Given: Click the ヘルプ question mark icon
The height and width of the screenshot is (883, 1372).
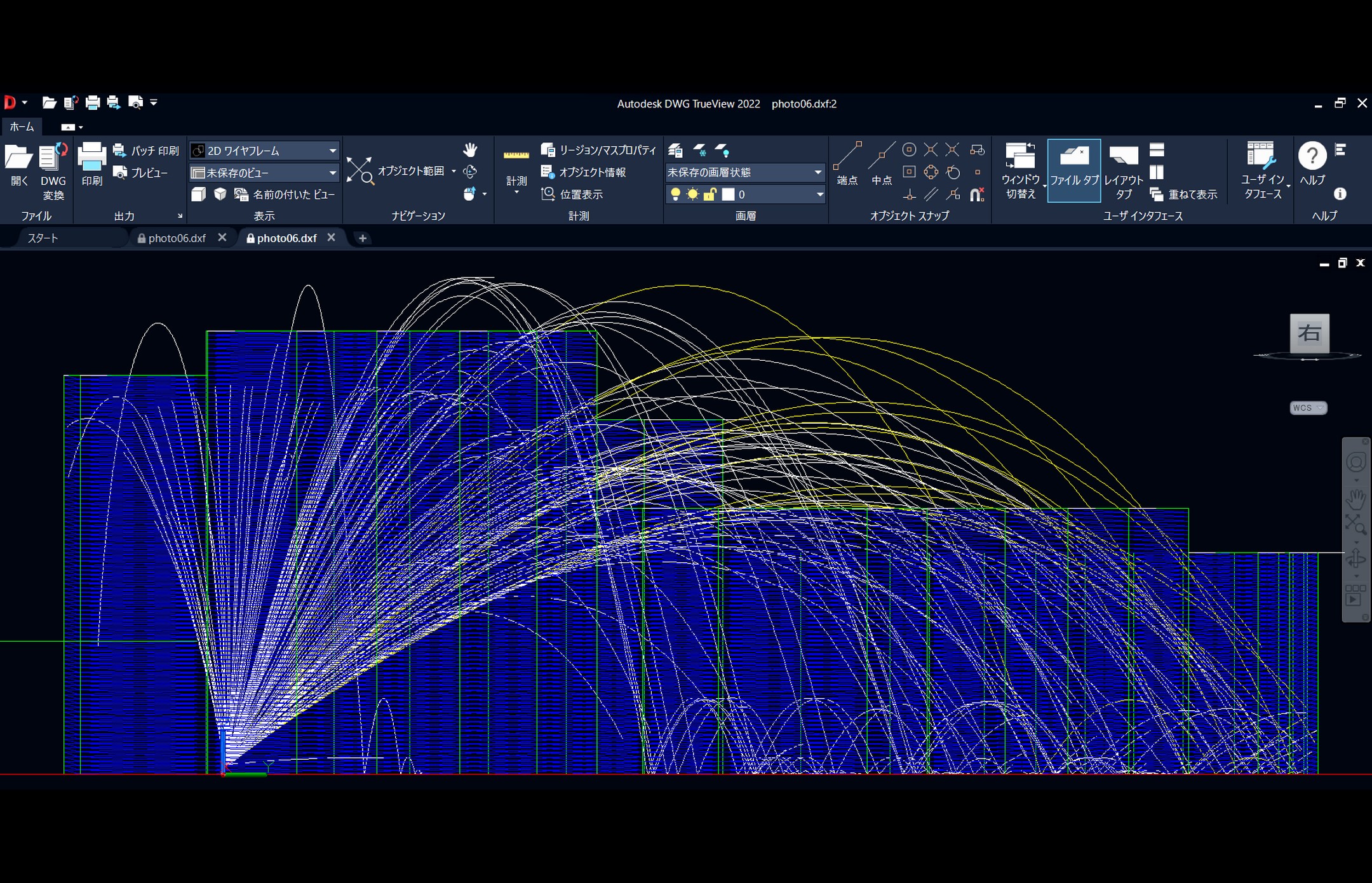Looking at the screenshot, I should pyautogui.click(x=1312, y=156).
